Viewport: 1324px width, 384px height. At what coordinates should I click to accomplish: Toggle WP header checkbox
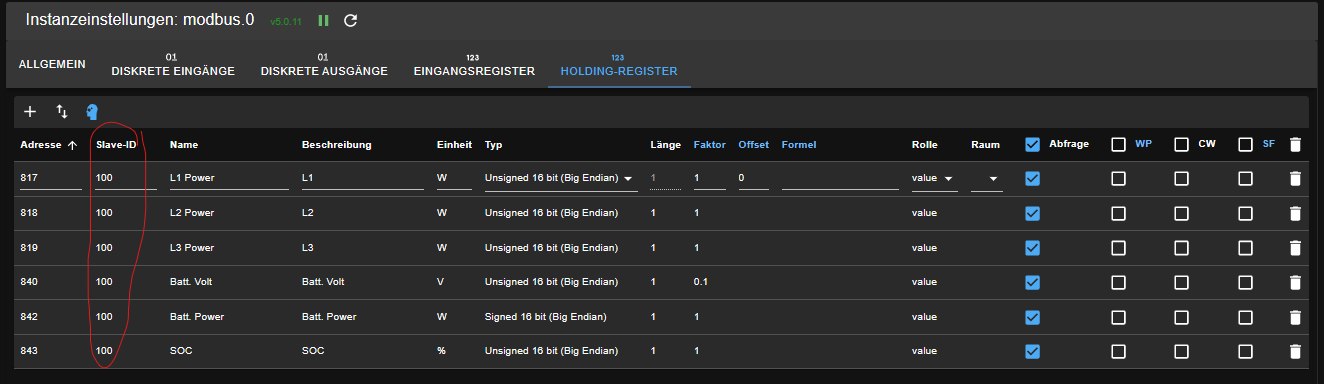coord(1119,145)
